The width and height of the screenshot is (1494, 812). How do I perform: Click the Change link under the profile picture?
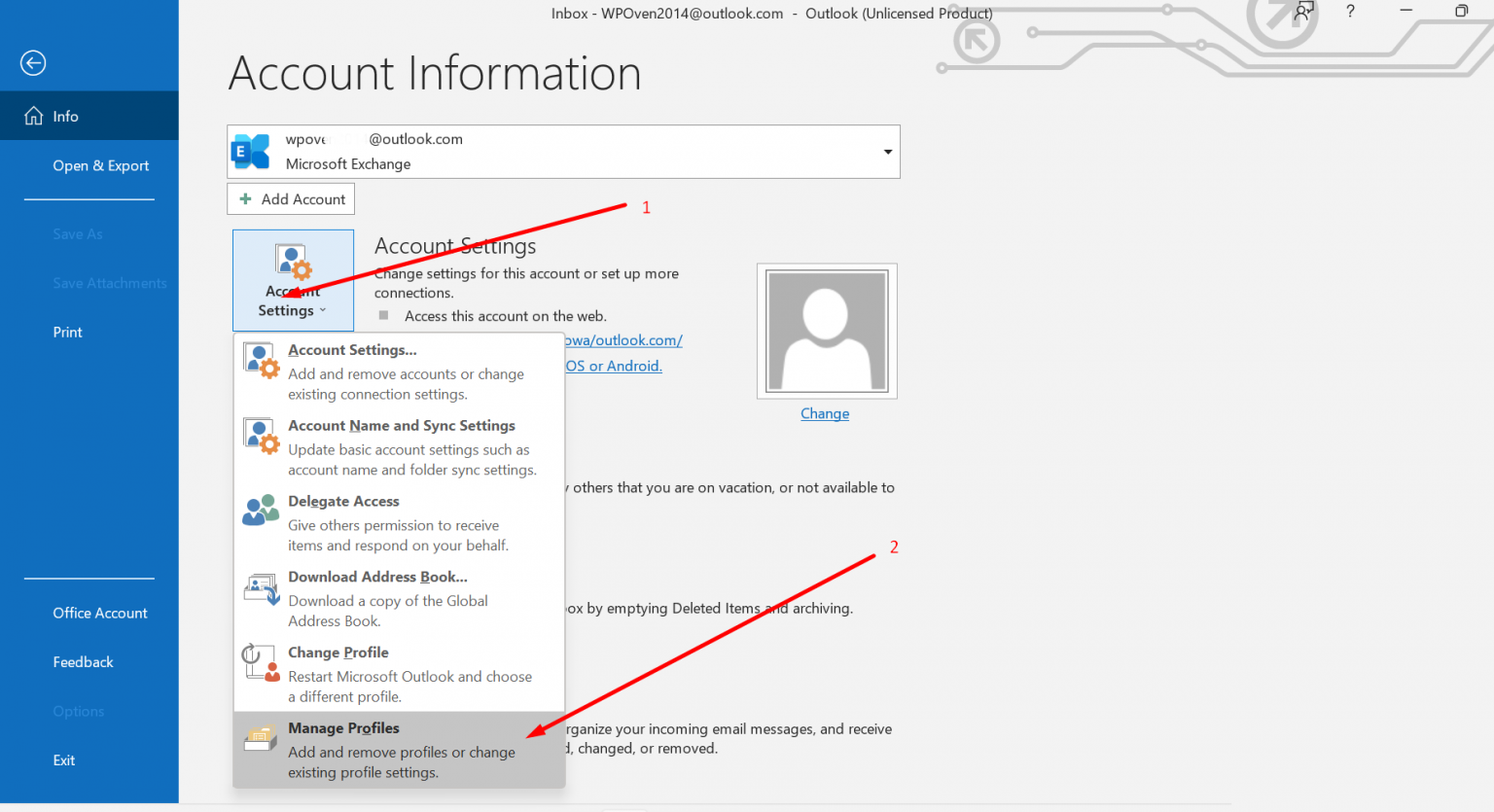[824, 413]
